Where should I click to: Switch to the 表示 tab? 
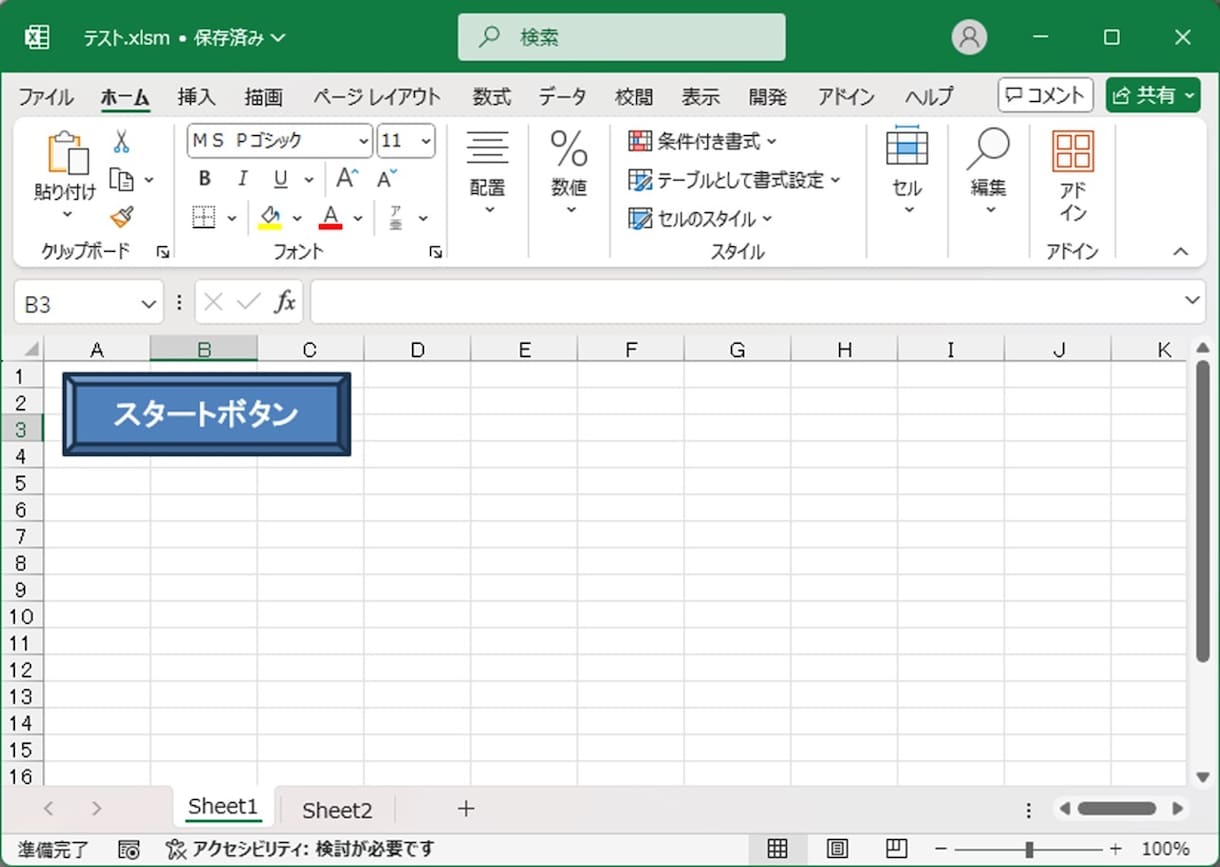coord(701,97)
